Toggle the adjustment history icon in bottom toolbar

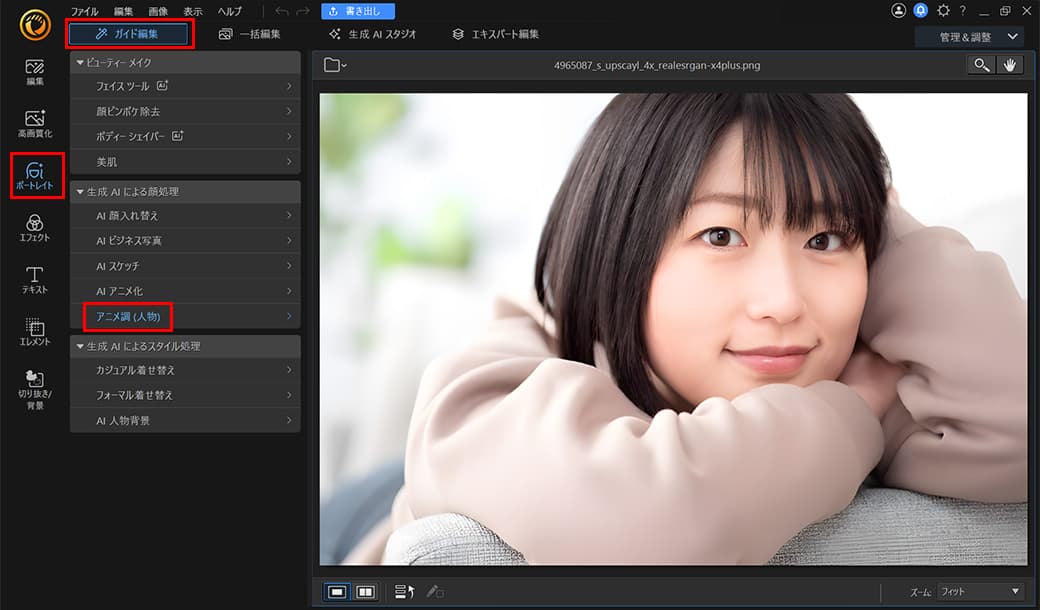pos(404,592)
